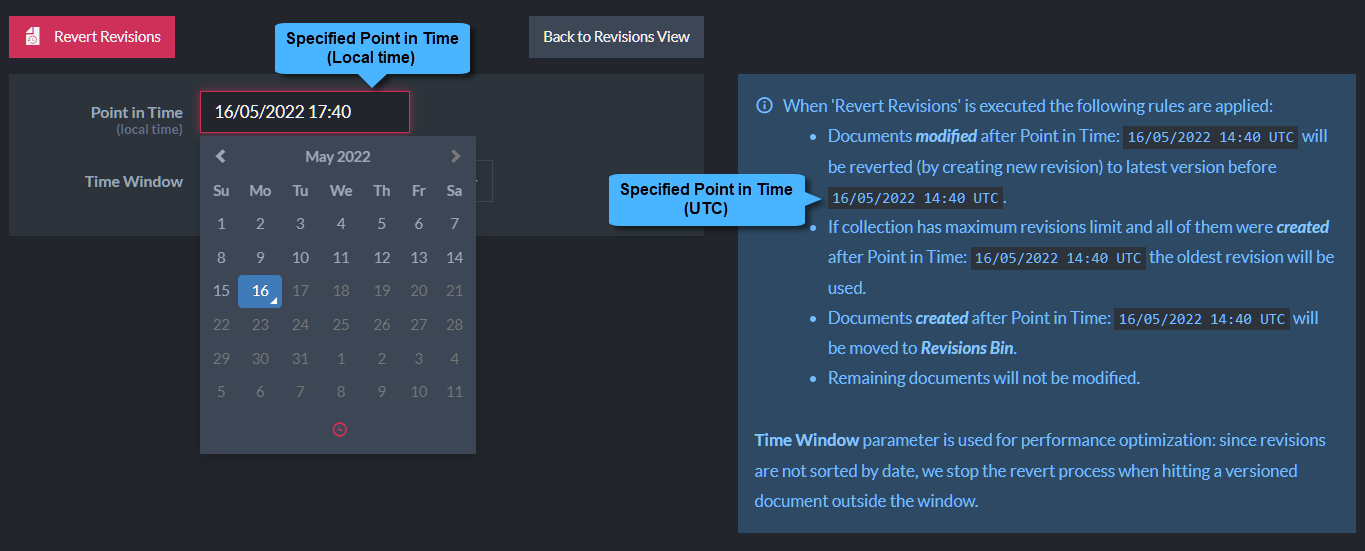Click the Point in Time label

point(137,113)
